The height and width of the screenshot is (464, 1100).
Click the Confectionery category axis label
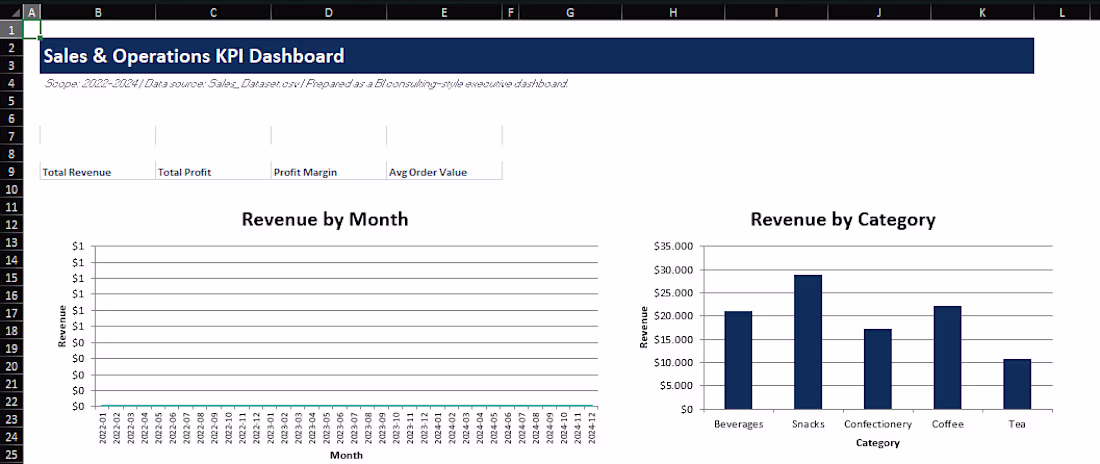tap(878, 425)
